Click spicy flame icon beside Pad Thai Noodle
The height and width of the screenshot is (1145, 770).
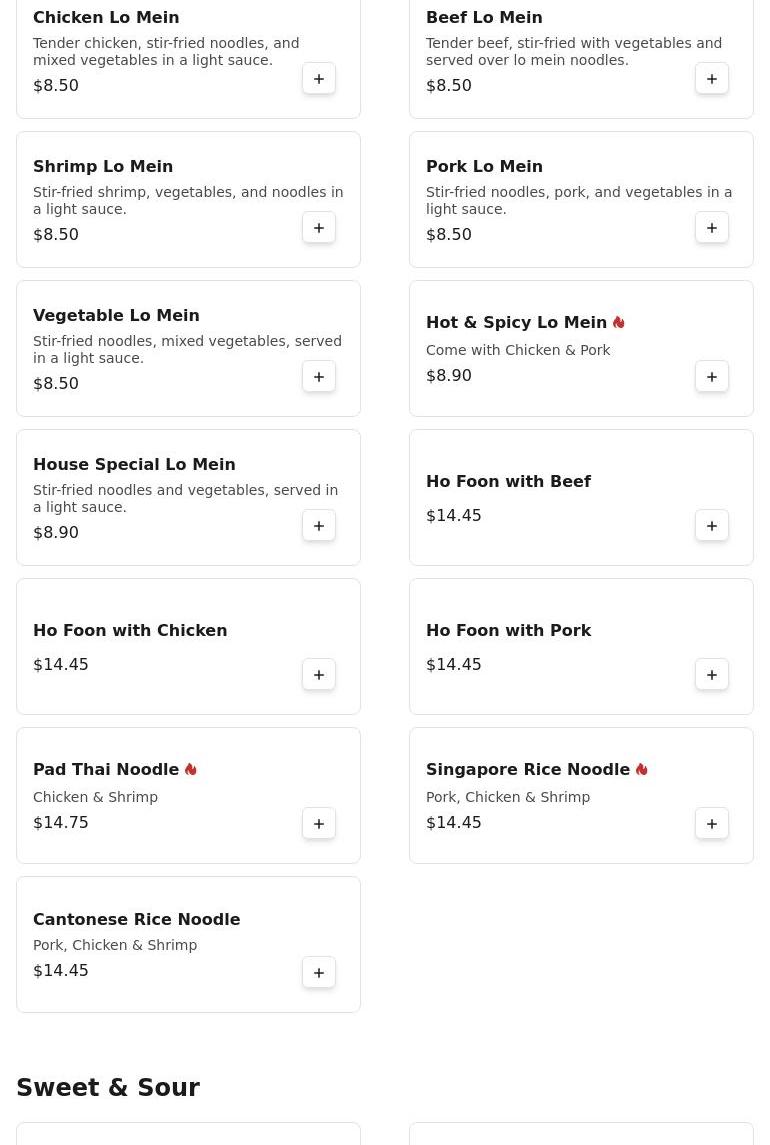click(x=191, y=770)
